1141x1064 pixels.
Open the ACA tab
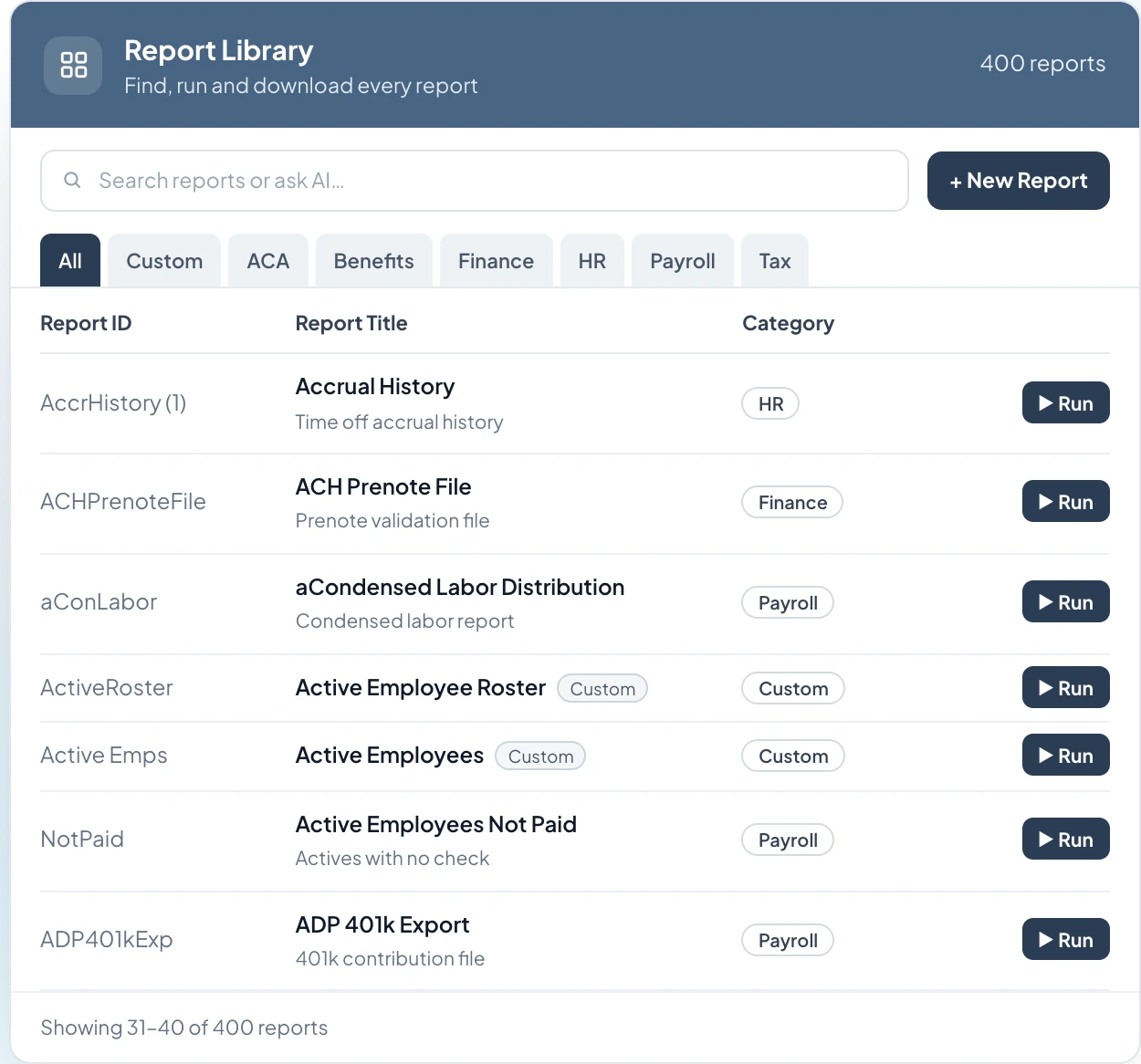click(x=268, y=261)
